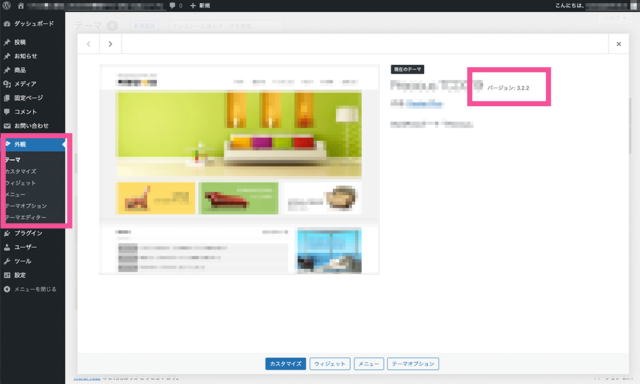640x384 pixels.
Task: Select テーマ submenu item
Action: click(x=13, y=160)
